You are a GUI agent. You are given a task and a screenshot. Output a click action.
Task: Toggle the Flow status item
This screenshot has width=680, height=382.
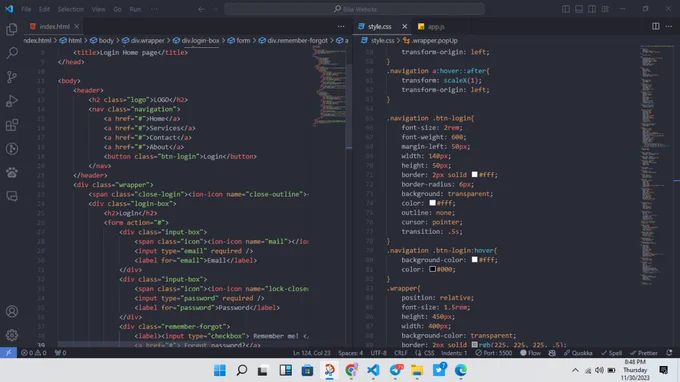(530, 353)
